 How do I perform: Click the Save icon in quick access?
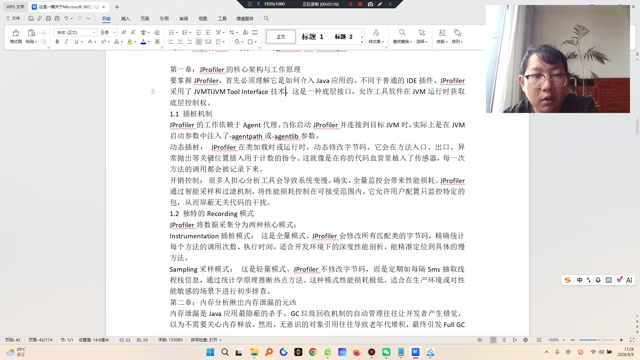[31, 18]
